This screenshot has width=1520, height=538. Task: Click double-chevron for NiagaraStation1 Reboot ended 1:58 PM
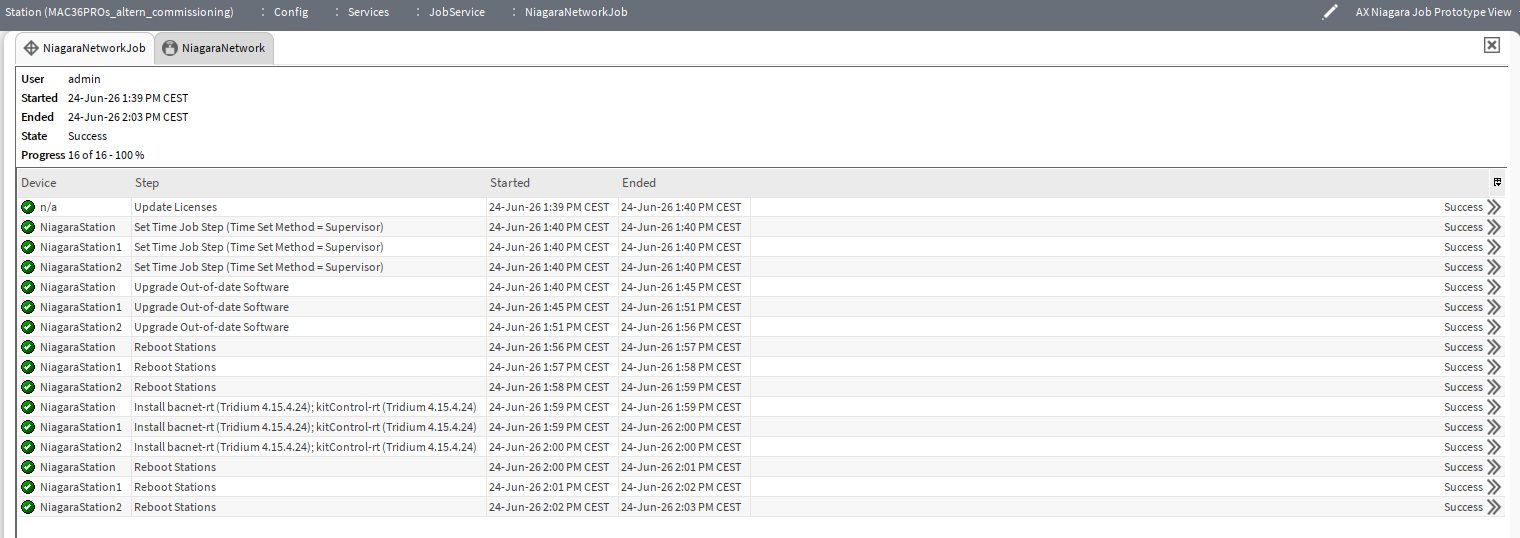pyautogui.click(x=1494, y=367)
